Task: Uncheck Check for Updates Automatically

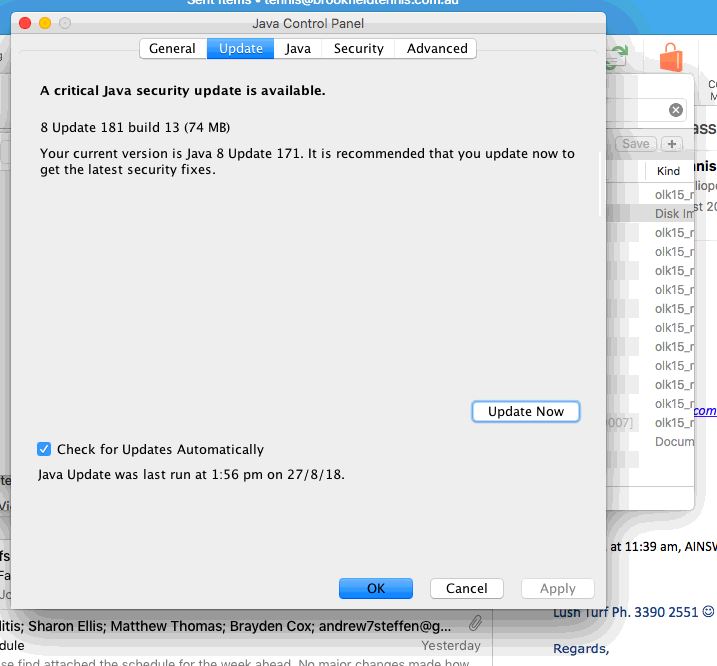Action: pyautogui.click(x=44, y=449)
